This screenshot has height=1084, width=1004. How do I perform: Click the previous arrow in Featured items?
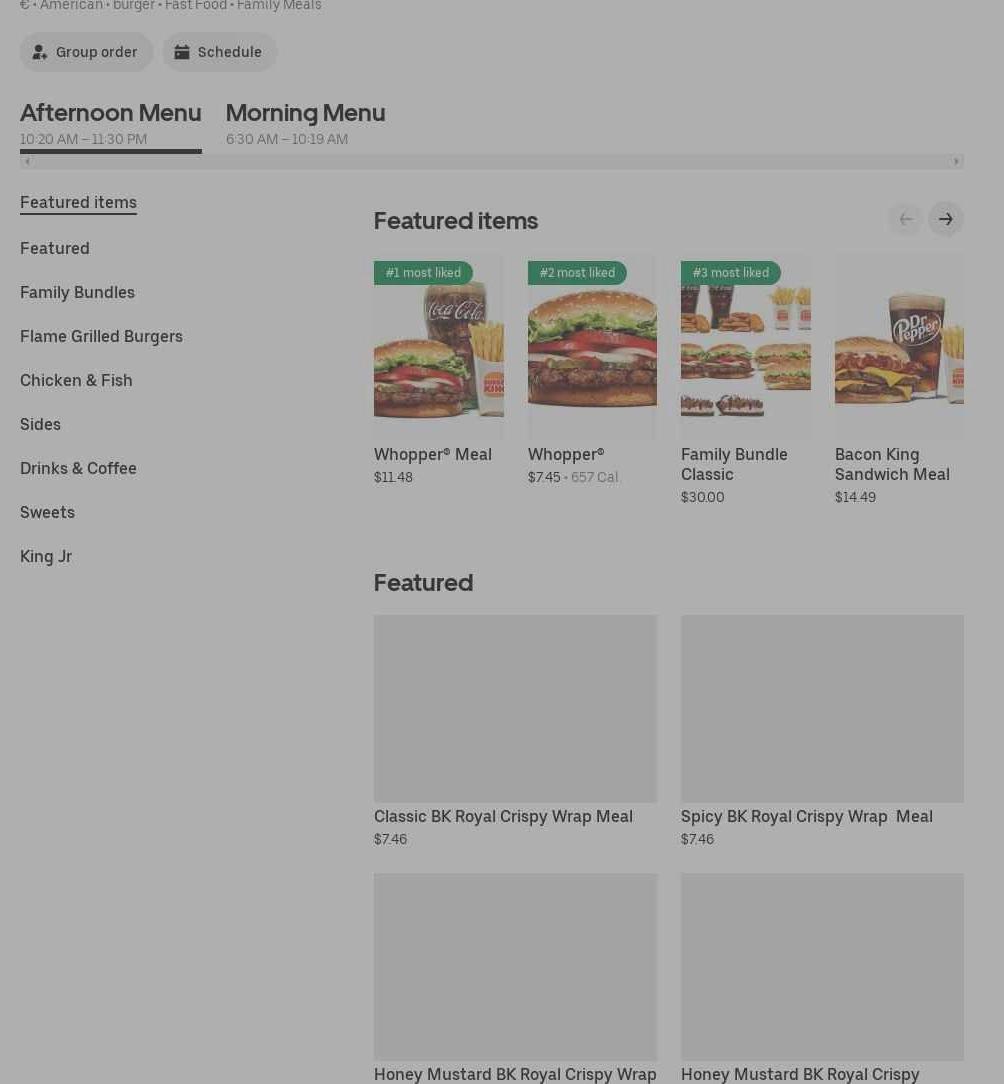[x=905, y=219]
